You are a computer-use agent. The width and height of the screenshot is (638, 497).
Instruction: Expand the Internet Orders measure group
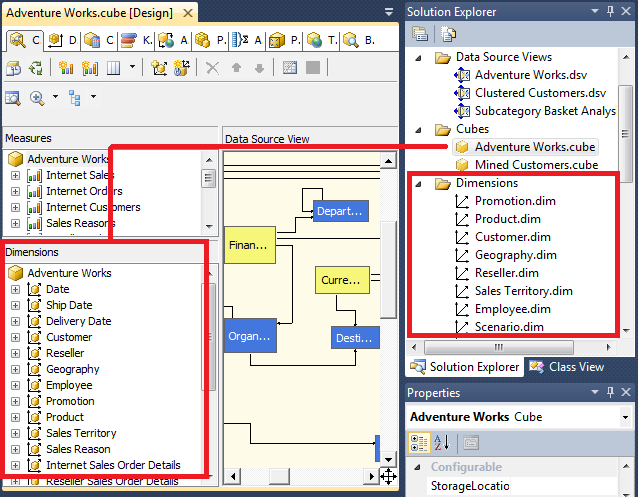point(15,191)
